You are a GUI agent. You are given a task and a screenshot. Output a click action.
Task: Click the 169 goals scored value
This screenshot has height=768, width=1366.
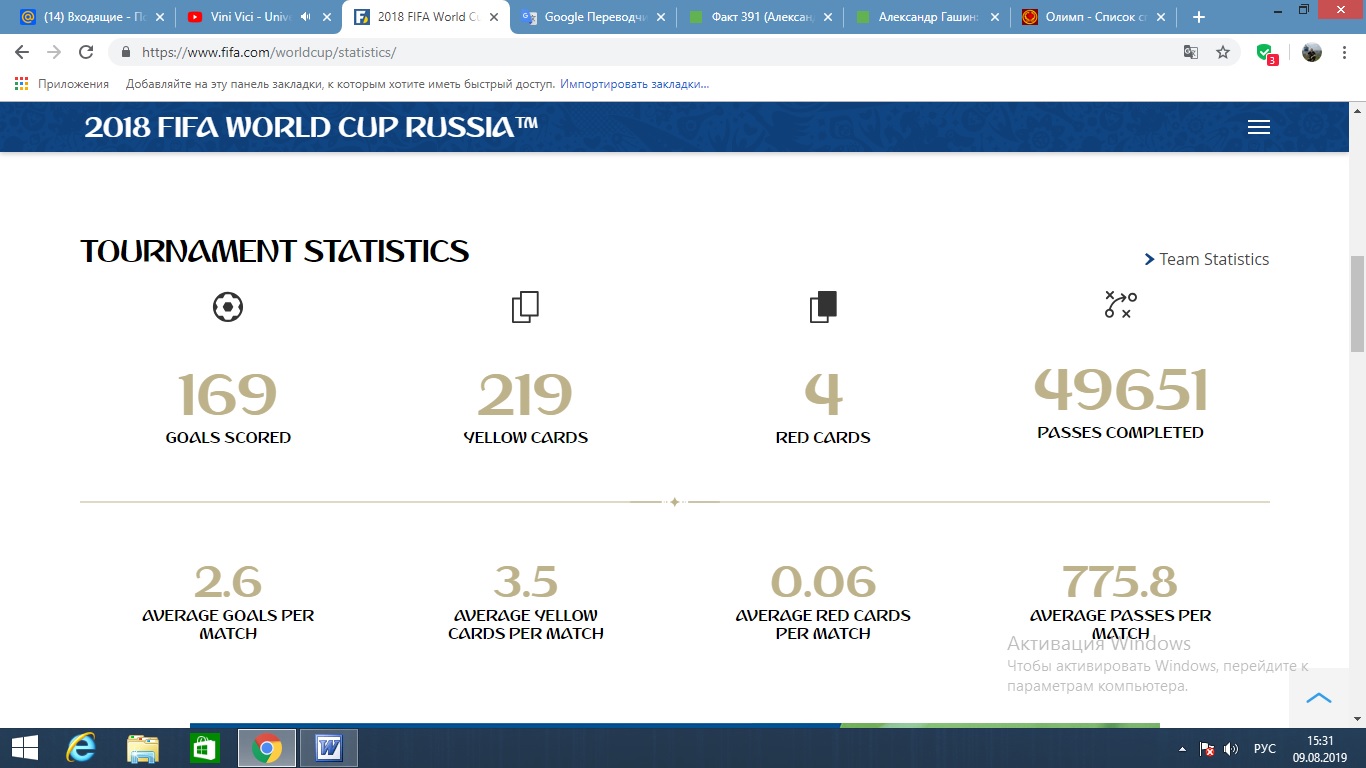click(228, 394)
